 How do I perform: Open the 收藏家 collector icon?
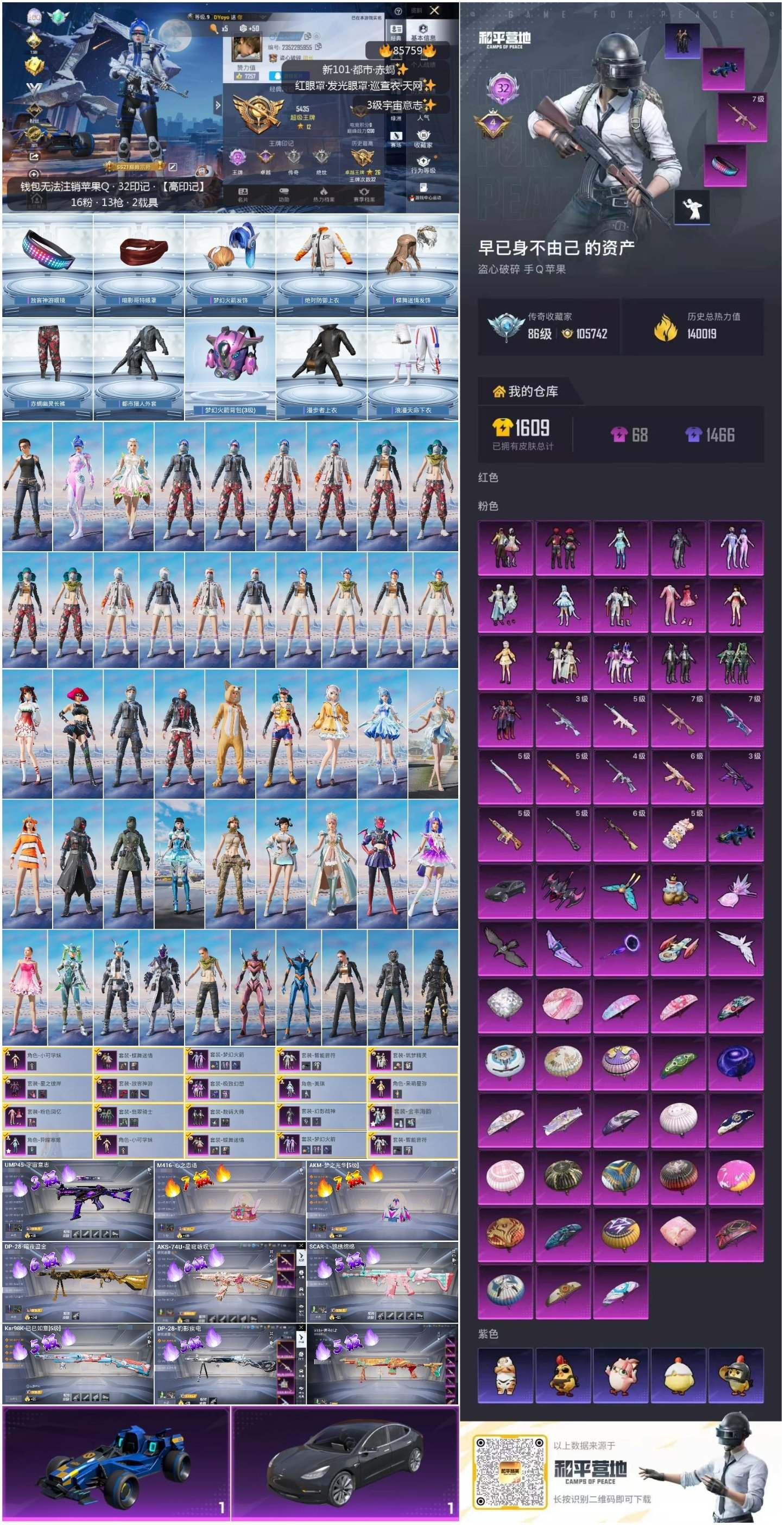pyautogui.click(x=423, y=138)
